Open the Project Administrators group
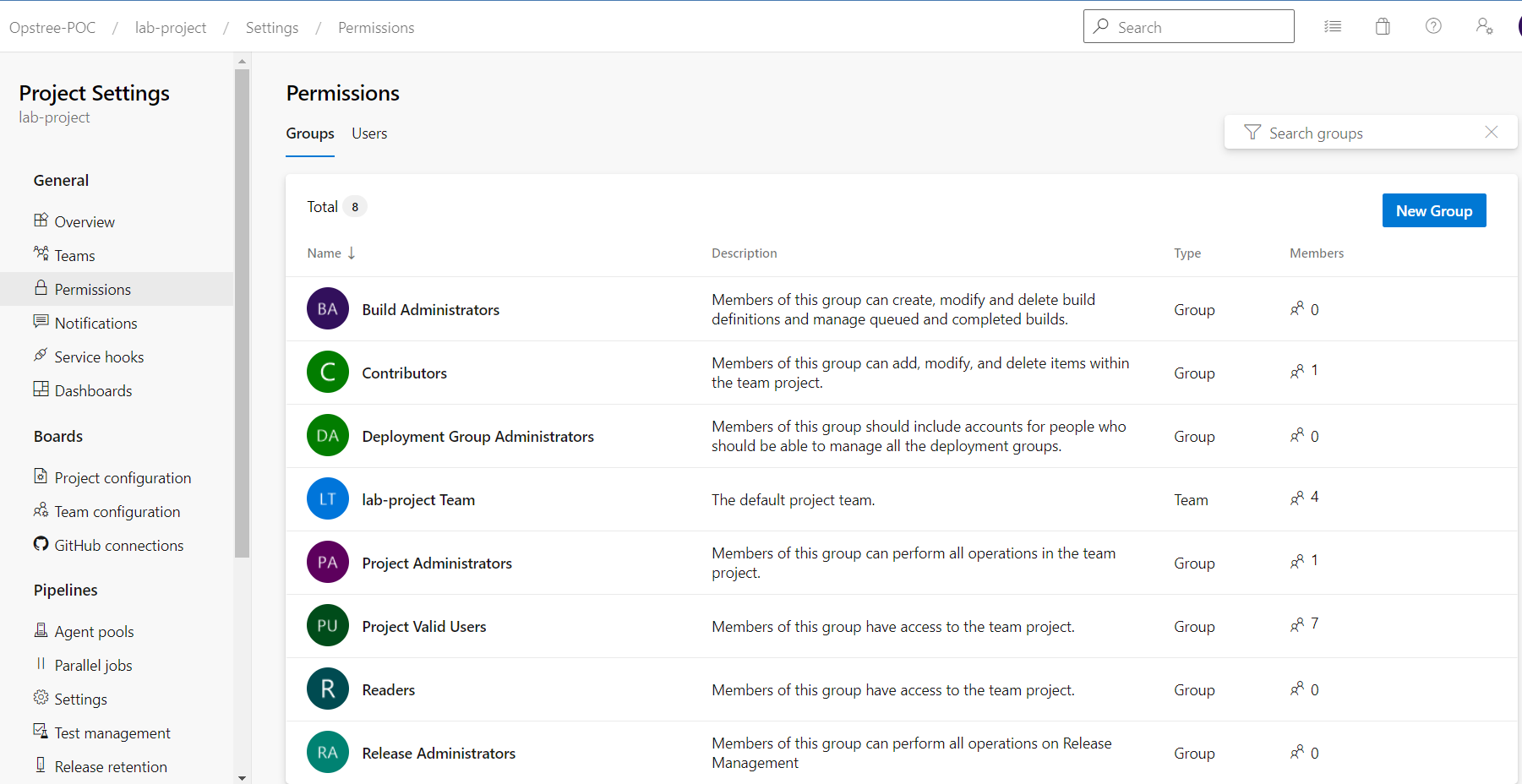The width and height of the screenshot is (1522, 784). click(436, 563)
